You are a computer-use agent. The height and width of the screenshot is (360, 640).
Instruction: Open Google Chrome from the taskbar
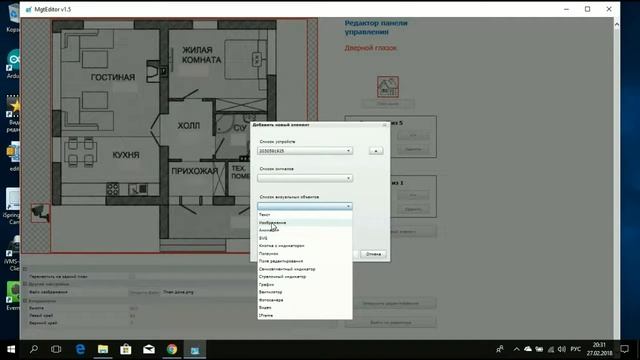point(172,349)
